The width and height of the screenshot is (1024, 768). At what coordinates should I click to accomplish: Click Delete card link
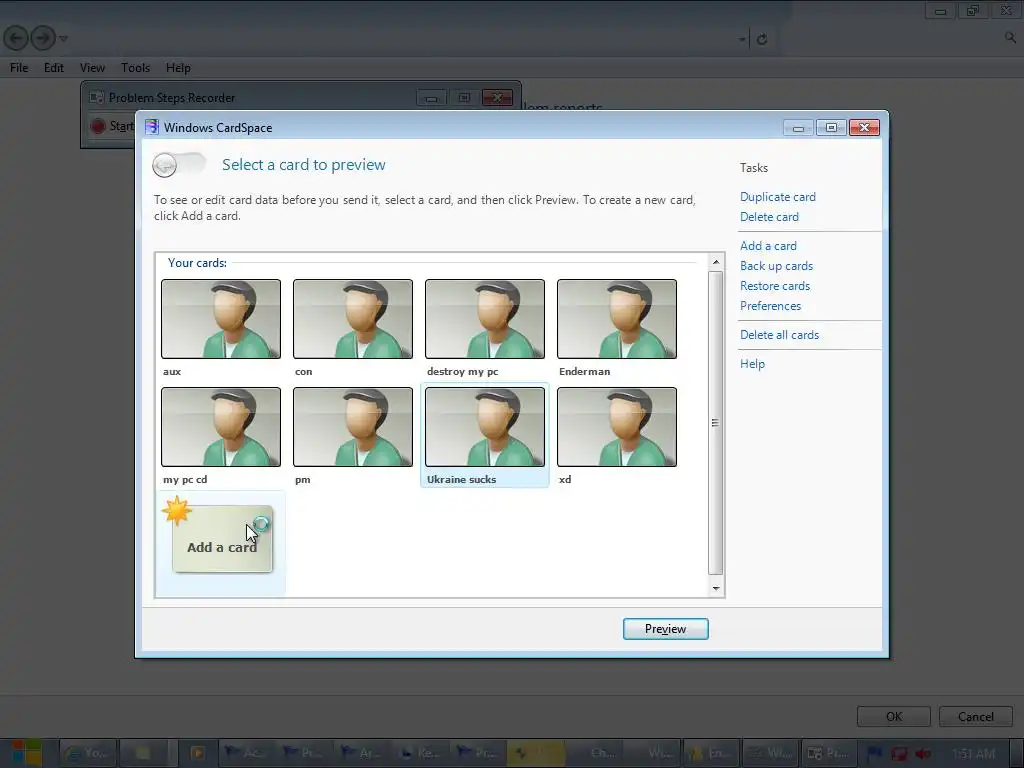[x=769, y=217]
